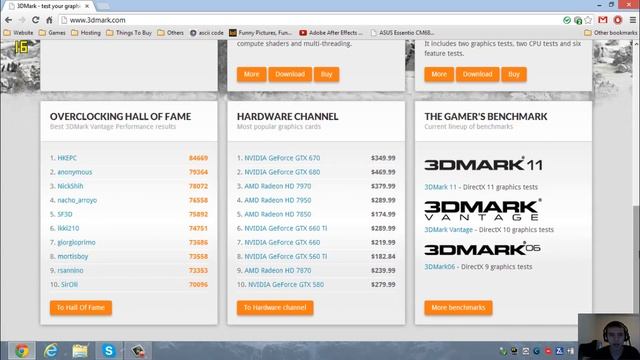This screenshot has height=360, width=640.
Task: Click the To Hall Of Fame button
Action: tap(81, 308)
